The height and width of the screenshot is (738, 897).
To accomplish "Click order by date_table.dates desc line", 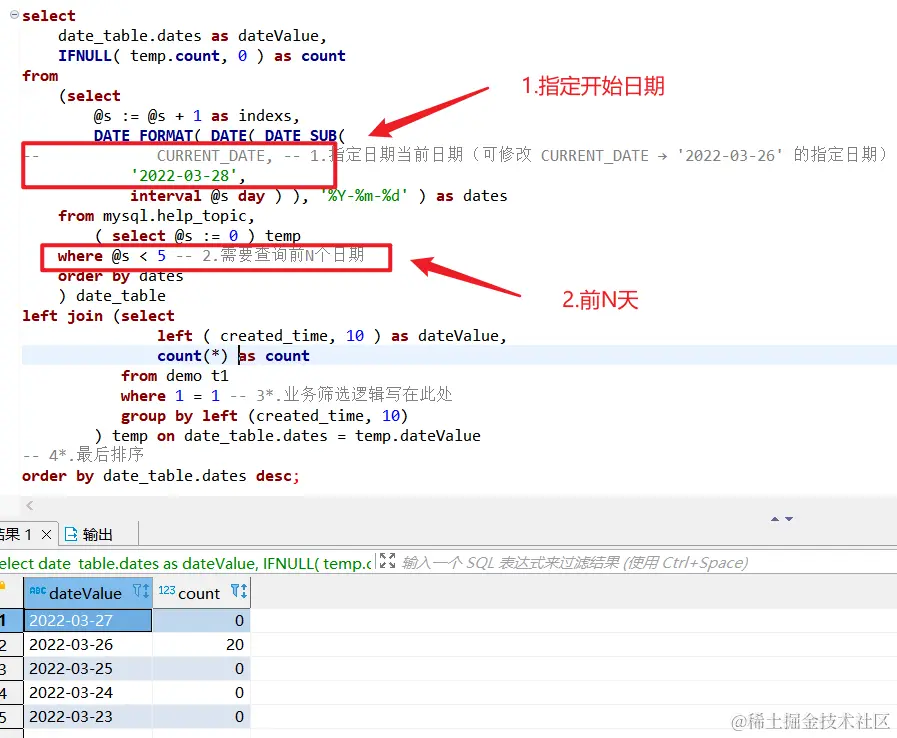I will coord(160,476).
